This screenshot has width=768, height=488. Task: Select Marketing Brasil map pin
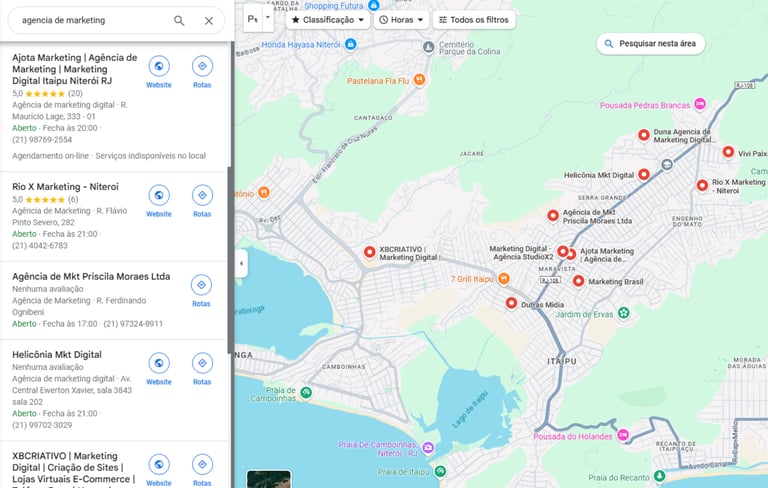tap(578, 281)
